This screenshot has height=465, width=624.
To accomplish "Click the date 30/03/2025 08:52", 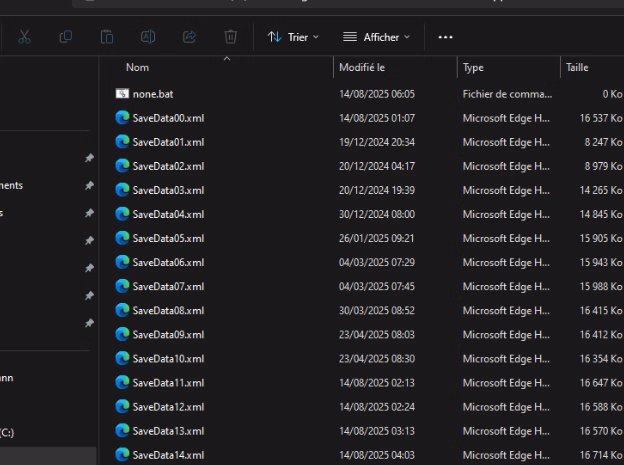I will (377, 311).
